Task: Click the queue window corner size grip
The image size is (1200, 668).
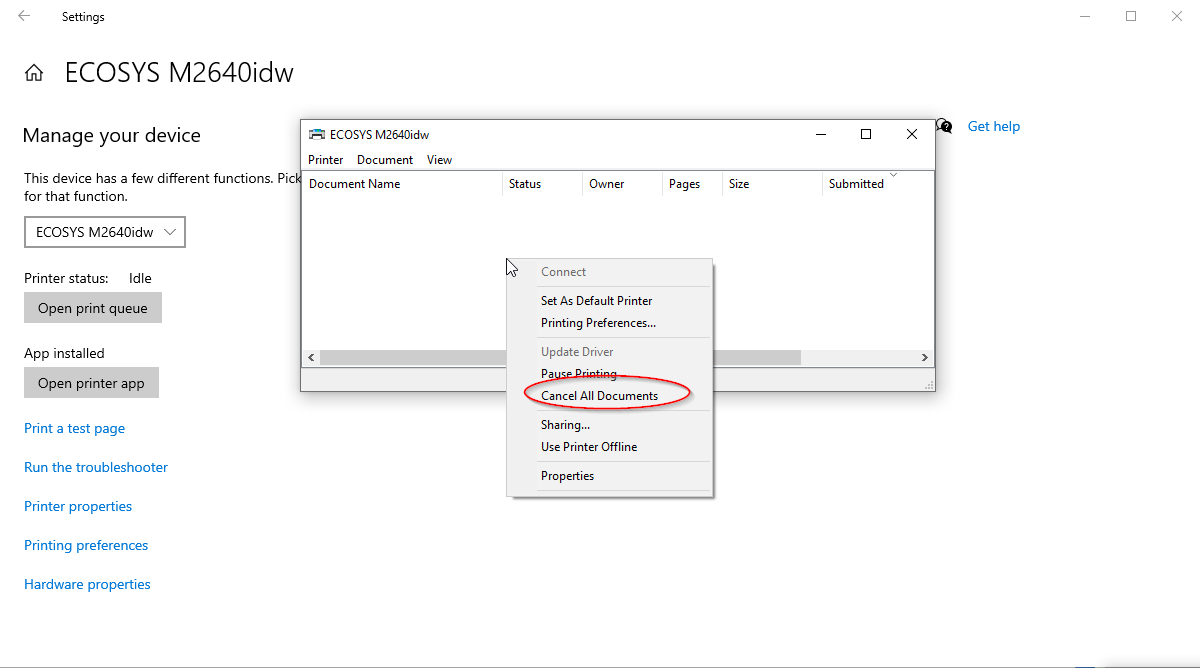Action: (928, 384)
